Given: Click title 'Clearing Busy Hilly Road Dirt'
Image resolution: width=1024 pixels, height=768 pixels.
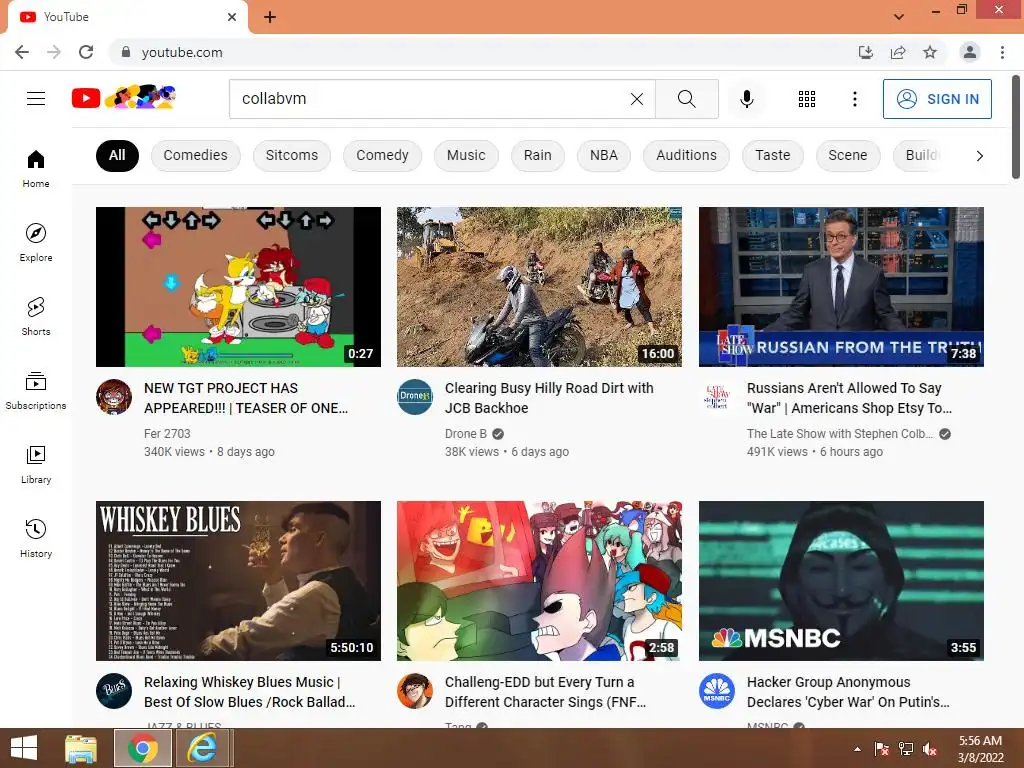Looking at the screenshot, I should point(549,398).
